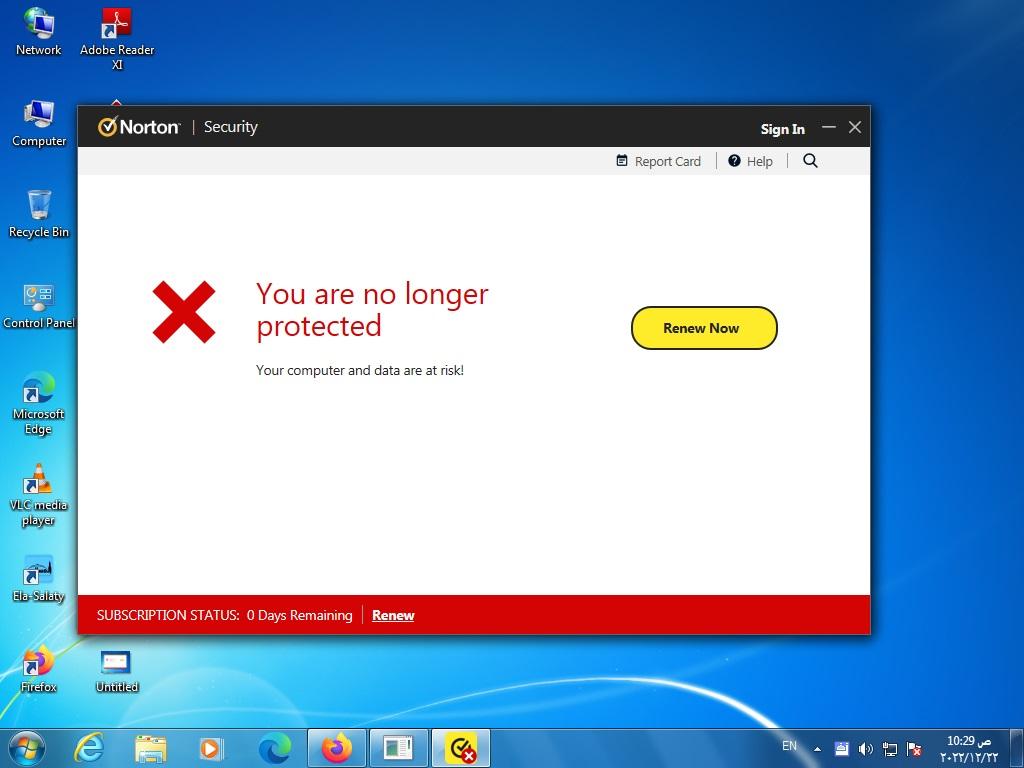Switch to Firefox in the taskbar
This screenshot has width=1024, height=768.
pyautogui.click(x=336, y=748)
